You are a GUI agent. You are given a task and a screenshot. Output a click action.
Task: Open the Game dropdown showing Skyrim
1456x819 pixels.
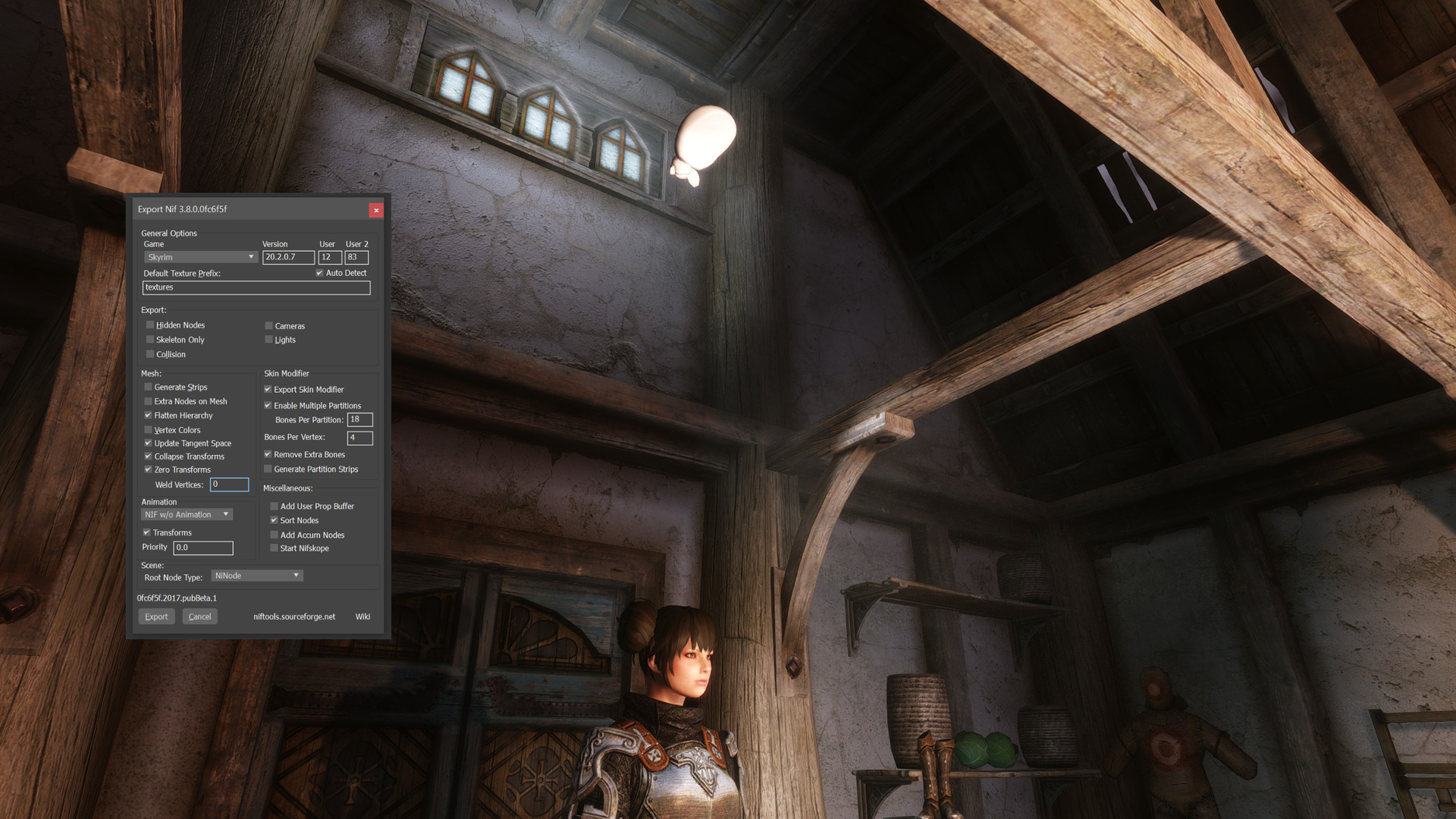point(200,257)
